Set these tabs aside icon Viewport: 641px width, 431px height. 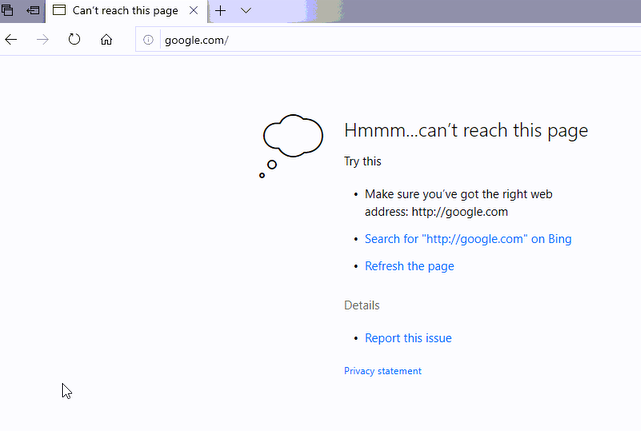tap(33, 10)
